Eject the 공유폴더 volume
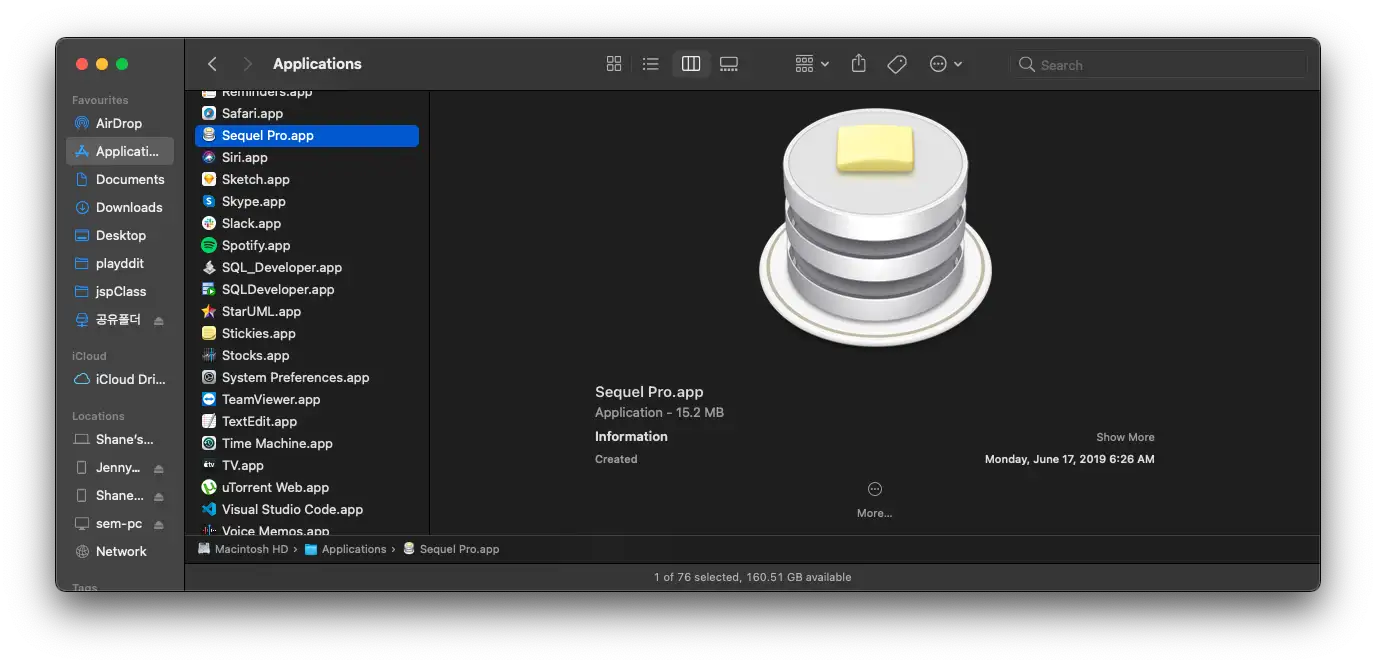 click(x=159, y=320)
